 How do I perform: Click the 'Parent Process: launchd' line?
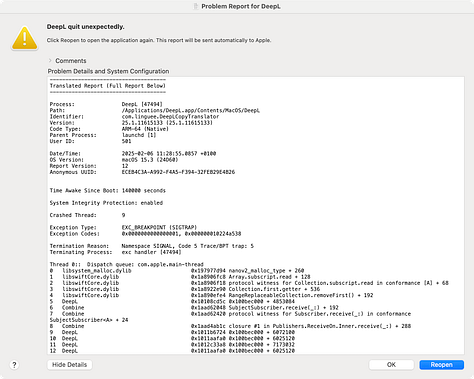[x=103, y=135]
